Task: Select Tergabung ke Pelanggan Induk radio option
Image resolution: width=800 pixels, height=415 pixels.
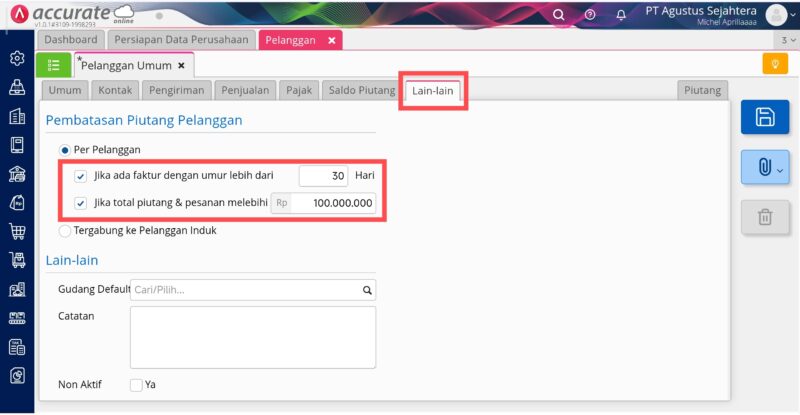Action: [66, 230]
